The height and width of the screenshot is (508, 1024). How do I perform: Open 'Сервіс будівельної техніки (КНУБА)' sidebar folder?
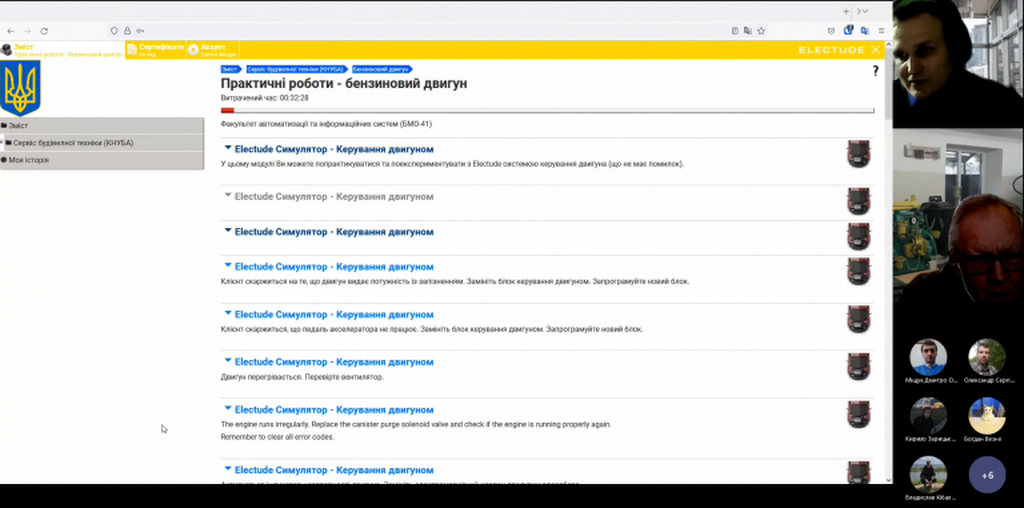click(102, 142)
